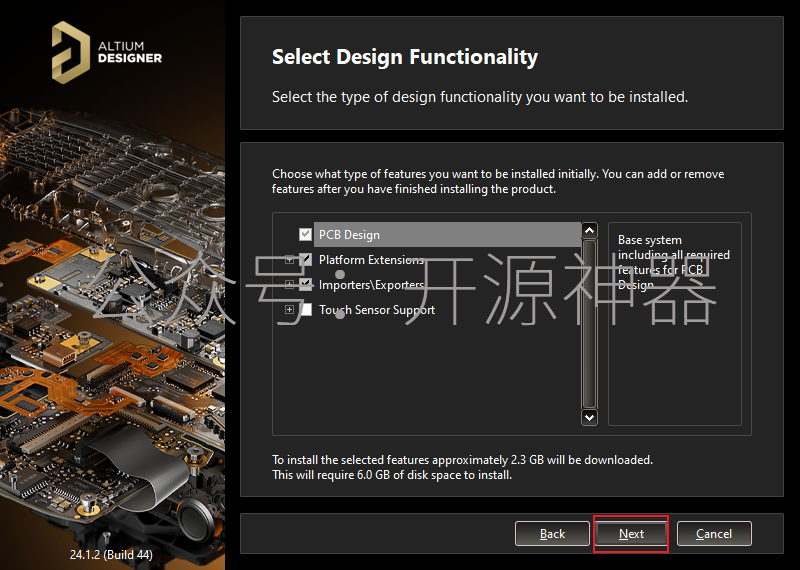Click the 'approximately 2.3 GB will be downloaded' text
This screenshot has height=570, width=800.
tap(542, 460)
